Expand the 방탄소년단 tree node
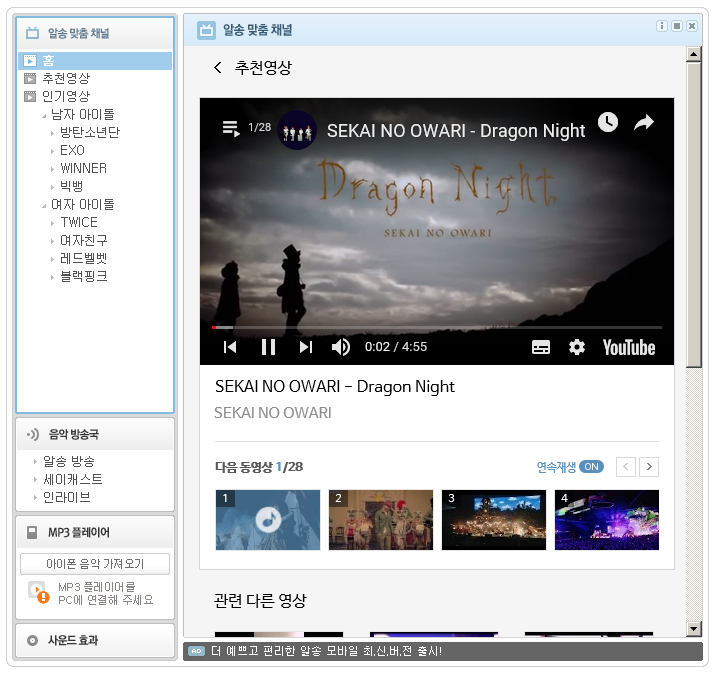 (x=52, y=134)
